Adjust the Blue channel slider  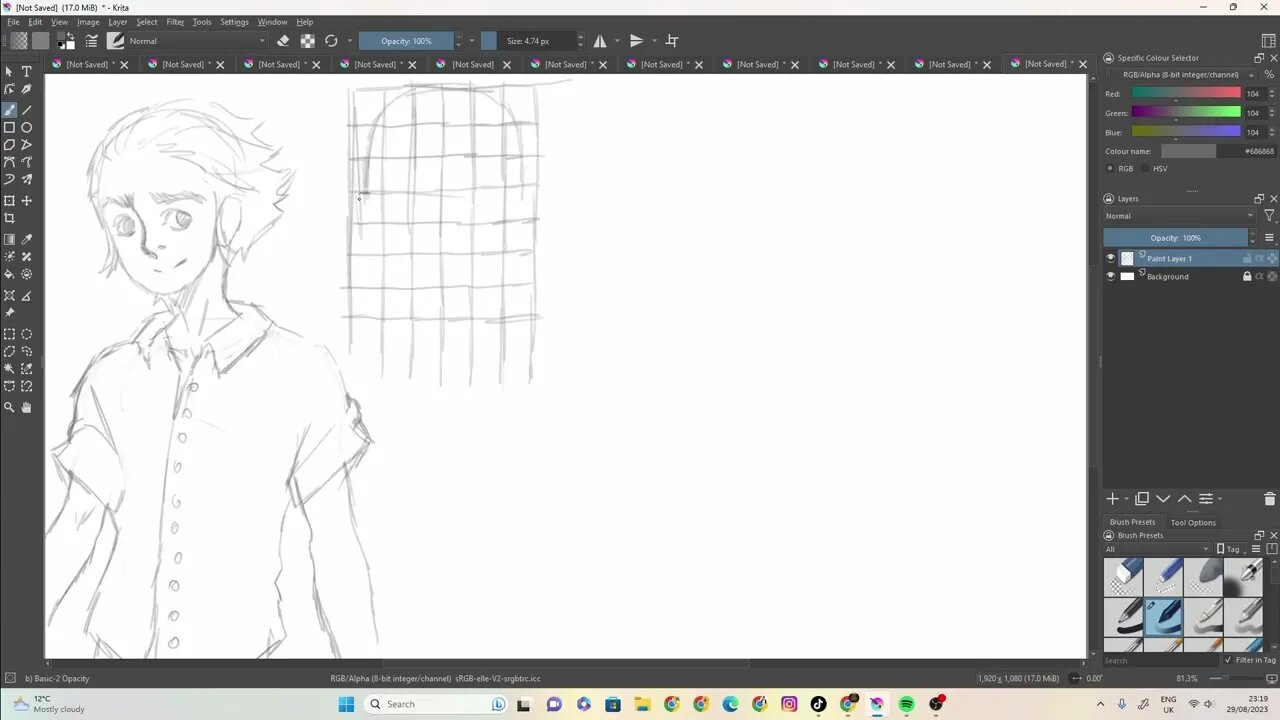(1186, 132)
